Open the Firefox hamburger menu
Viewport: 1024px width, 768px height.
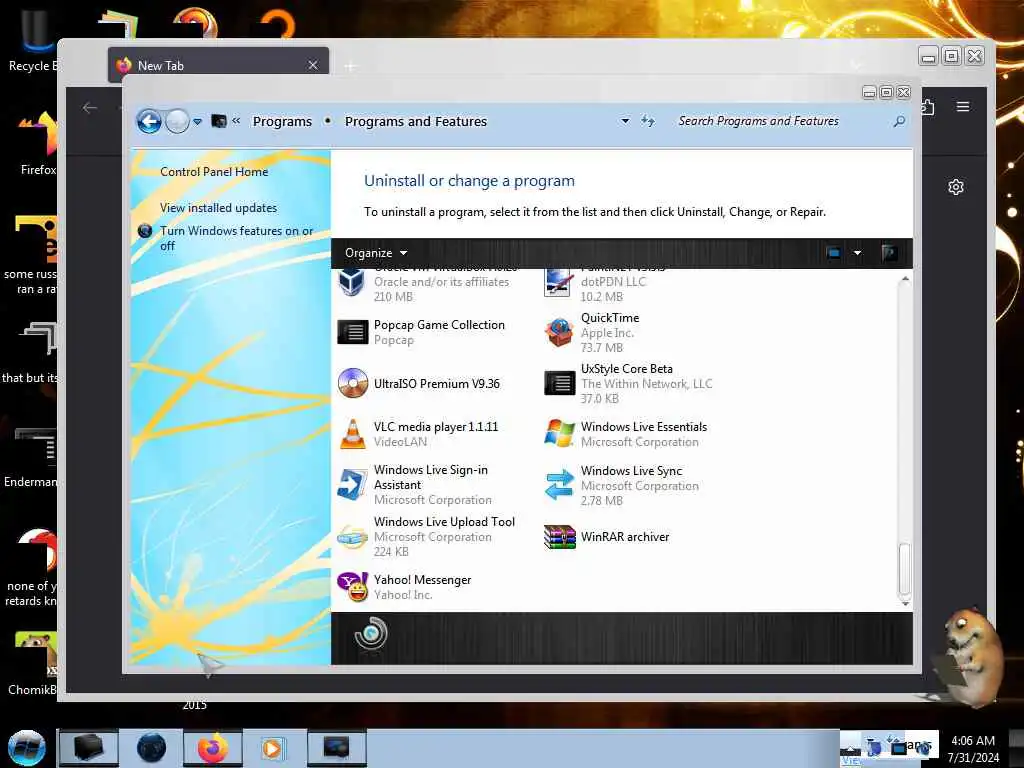963,106
